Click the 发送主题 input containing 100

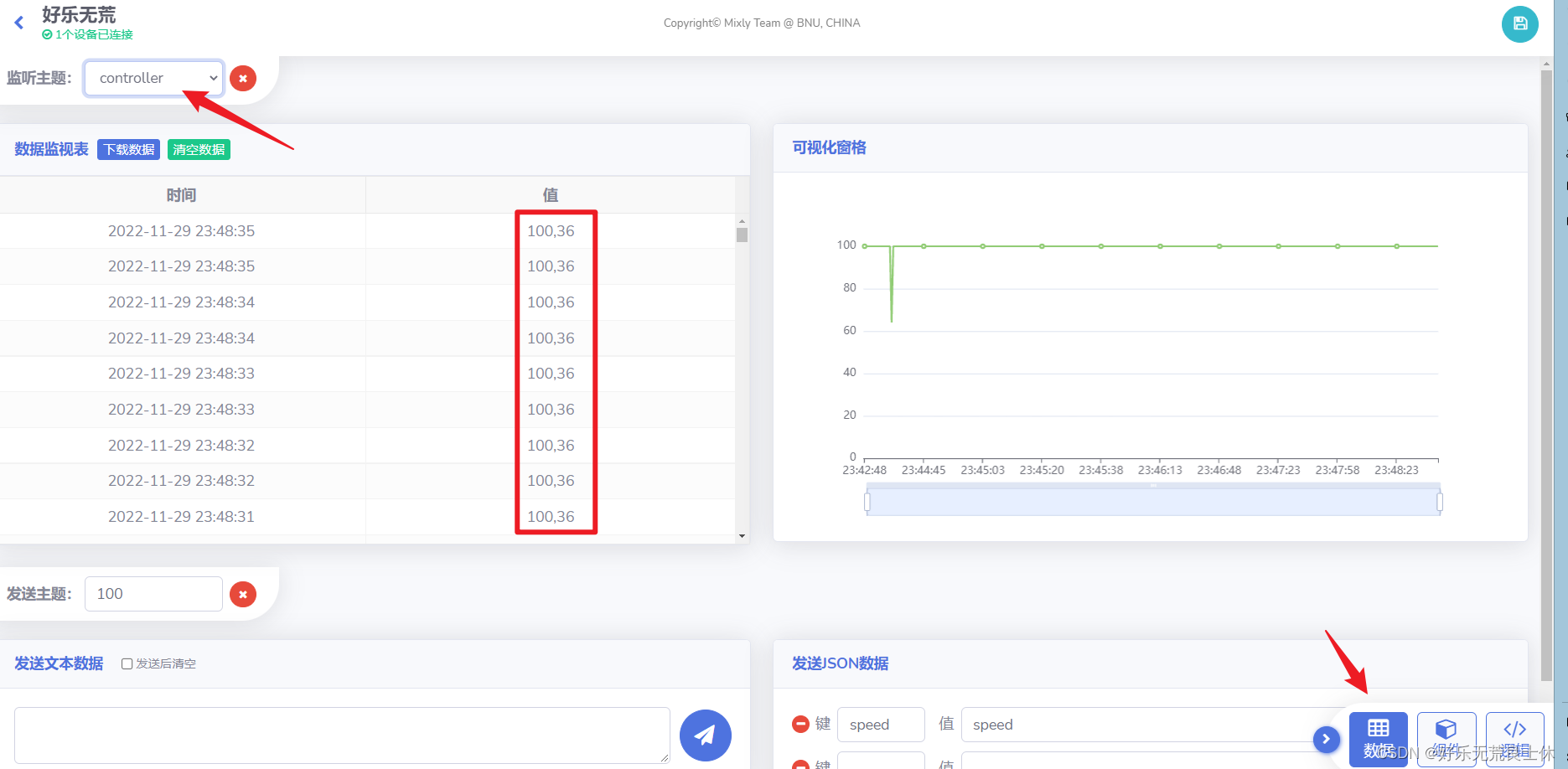(153, 594)
